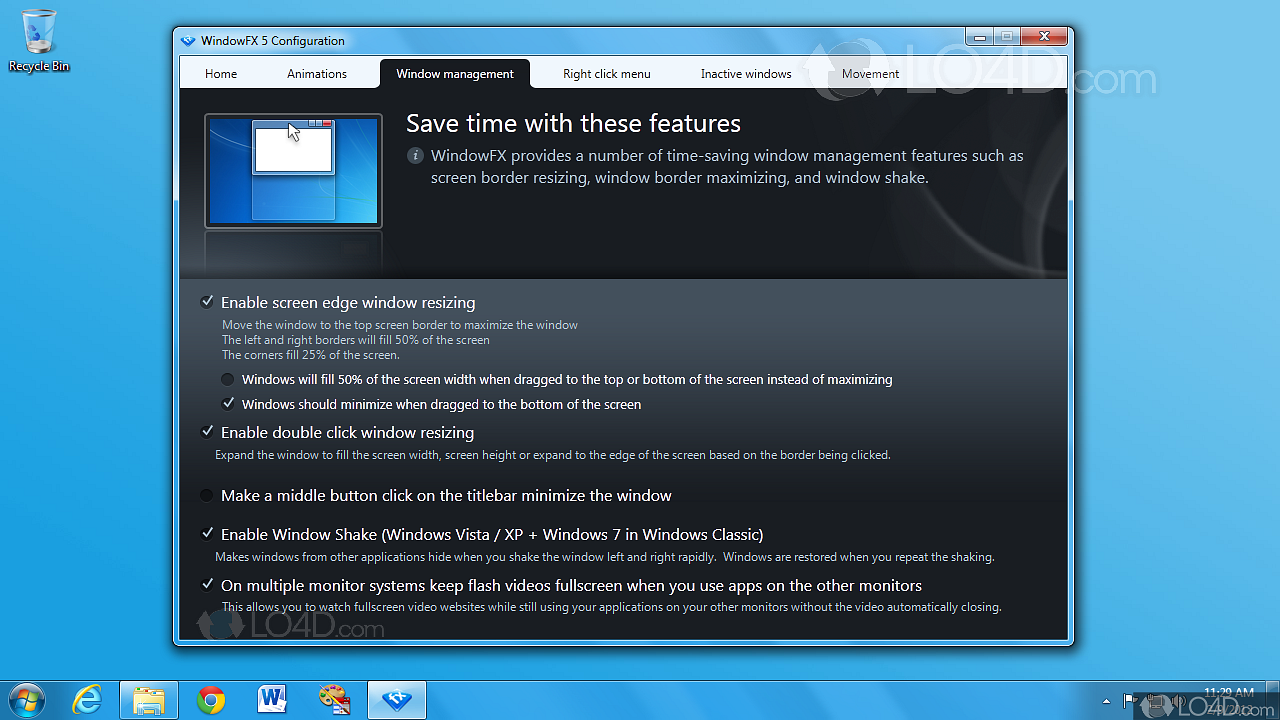Switch to the Movement tab

870,74
